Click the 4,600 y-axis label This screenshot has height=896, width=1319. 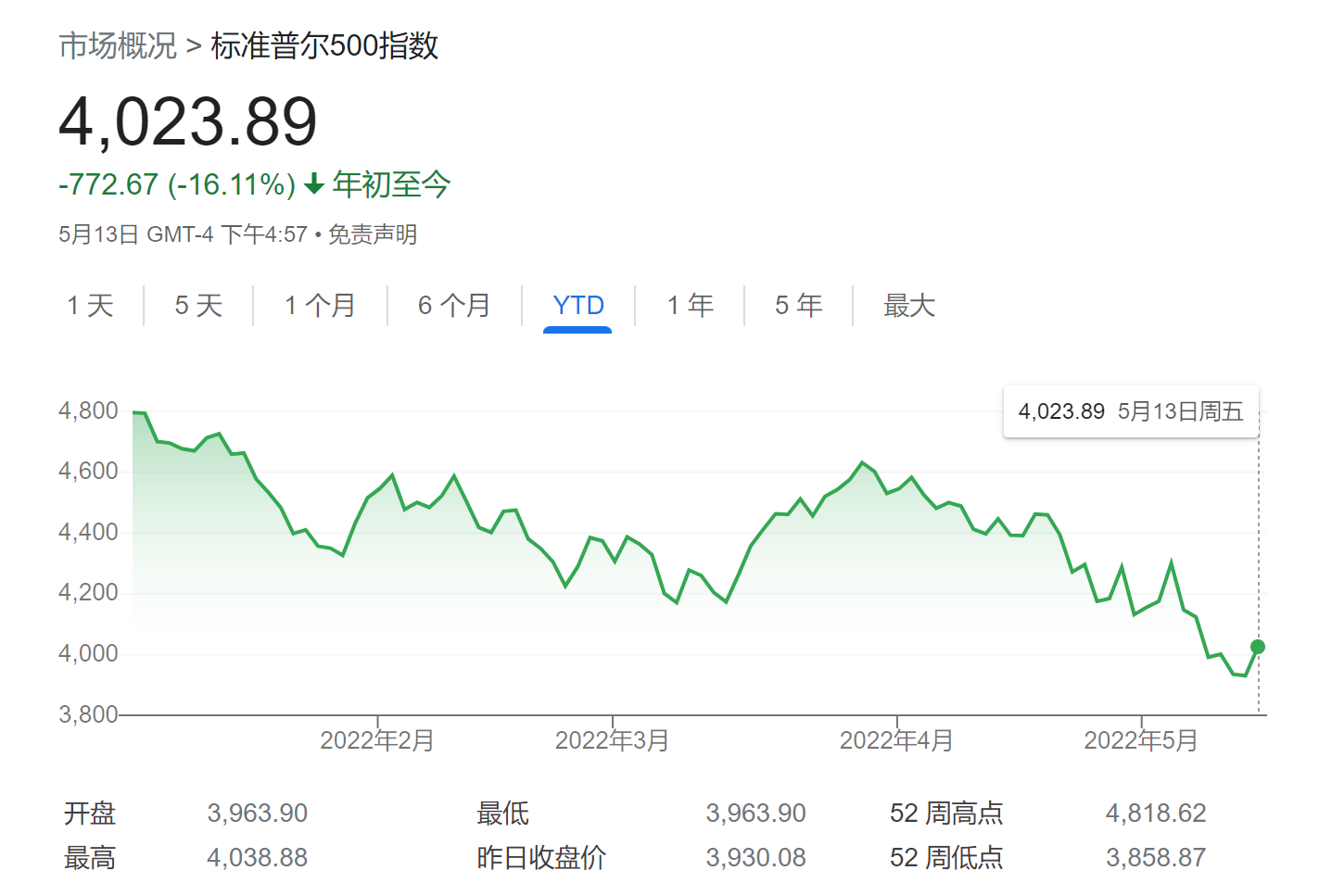click(x=88, y=471)
